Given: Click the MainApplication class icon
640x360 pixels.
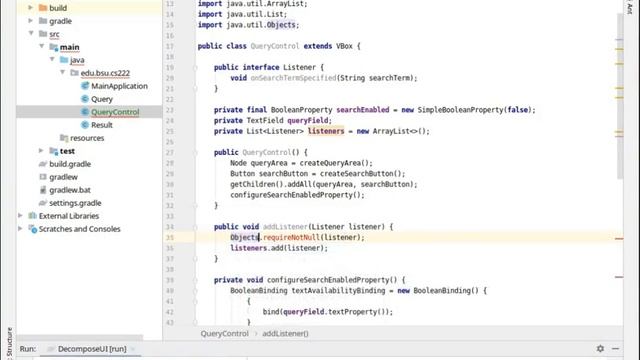Looking at the screenshot, I should tap(85, 86).
